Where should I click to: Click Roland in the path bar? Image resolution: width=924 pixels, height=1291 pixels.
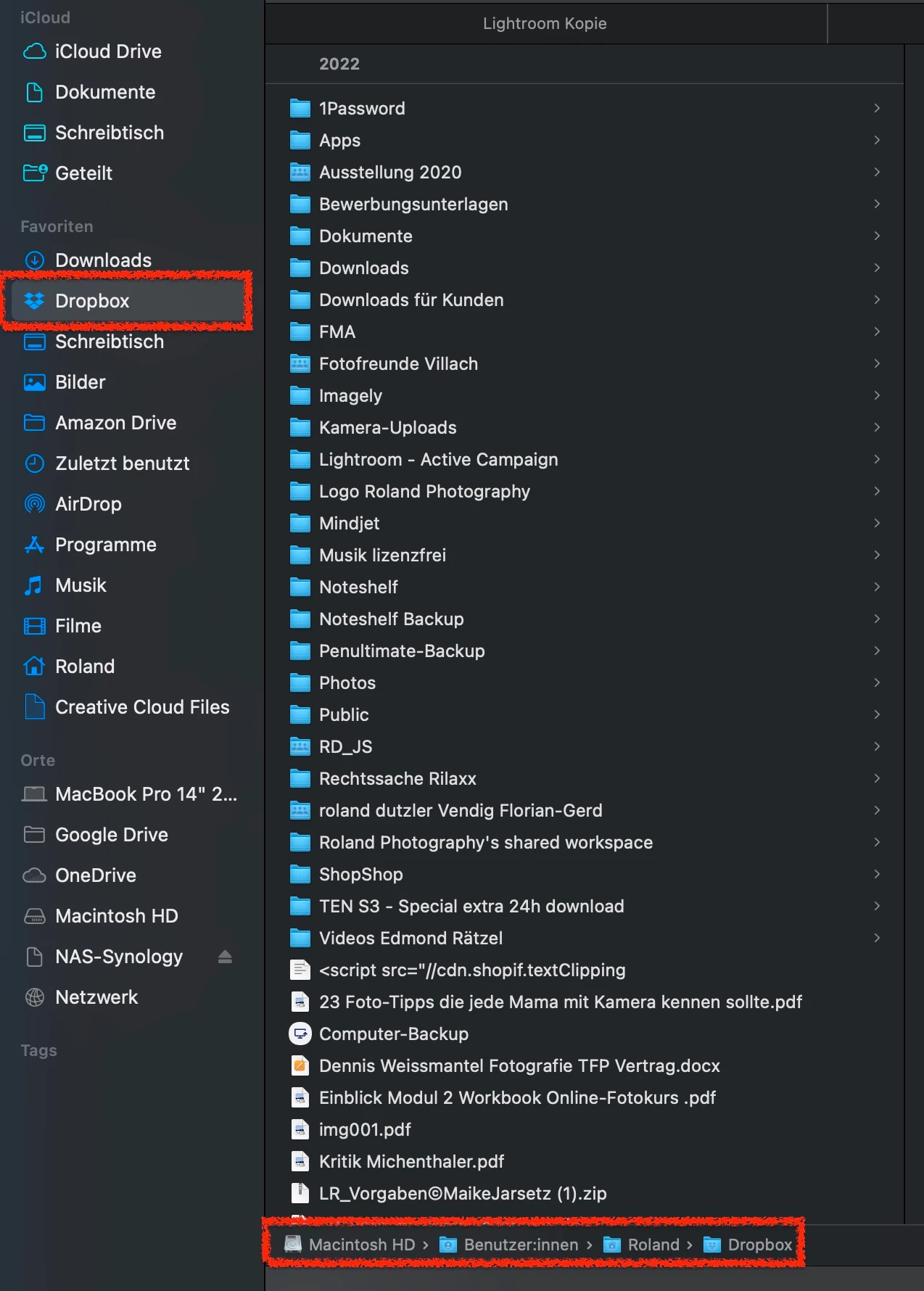coord(642,1245)
